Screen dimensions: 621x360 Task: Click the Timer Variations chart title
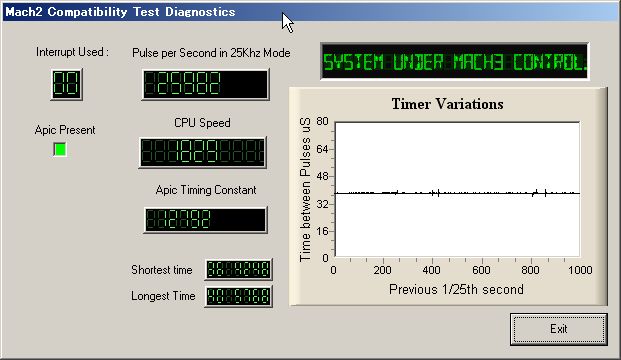448,104
